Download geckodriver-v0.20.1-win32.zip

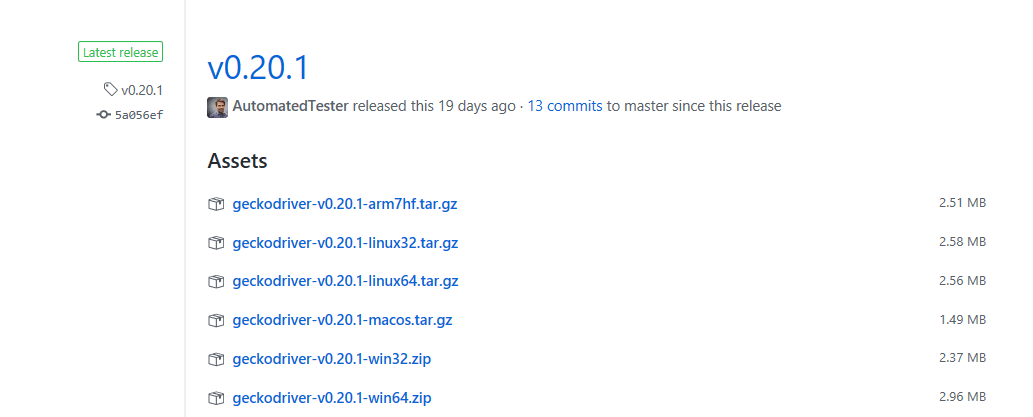(x=332, y=360)
